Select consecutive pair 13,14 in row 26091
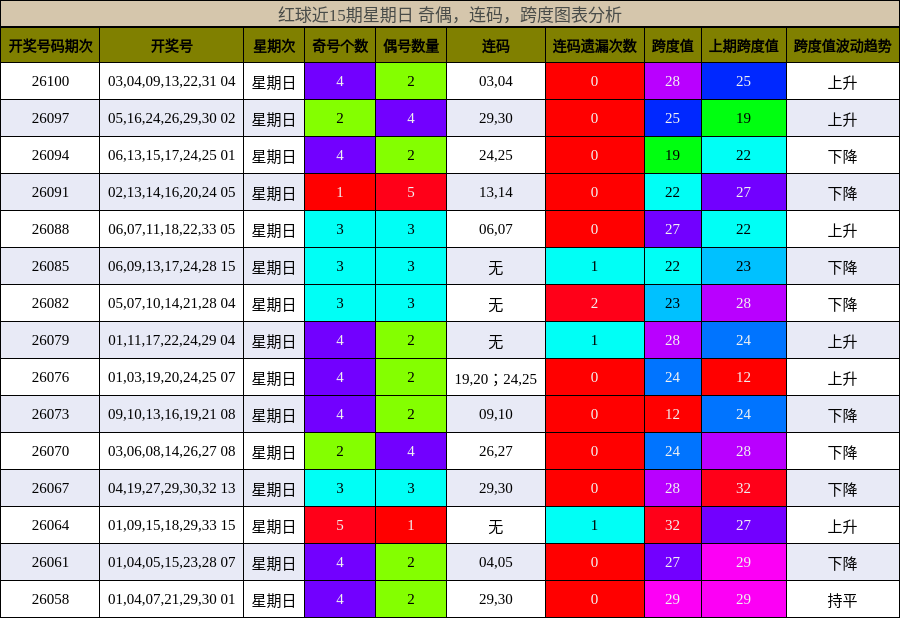This screenshot has width=900, height=618. point(496,192)
